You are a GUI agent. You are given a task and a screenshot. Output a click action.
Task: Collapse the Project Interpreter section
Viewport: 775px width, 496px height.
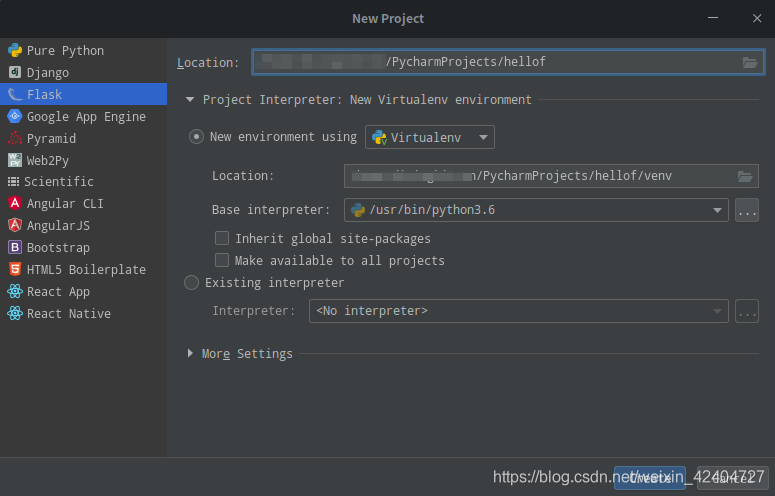click(190, 99)
